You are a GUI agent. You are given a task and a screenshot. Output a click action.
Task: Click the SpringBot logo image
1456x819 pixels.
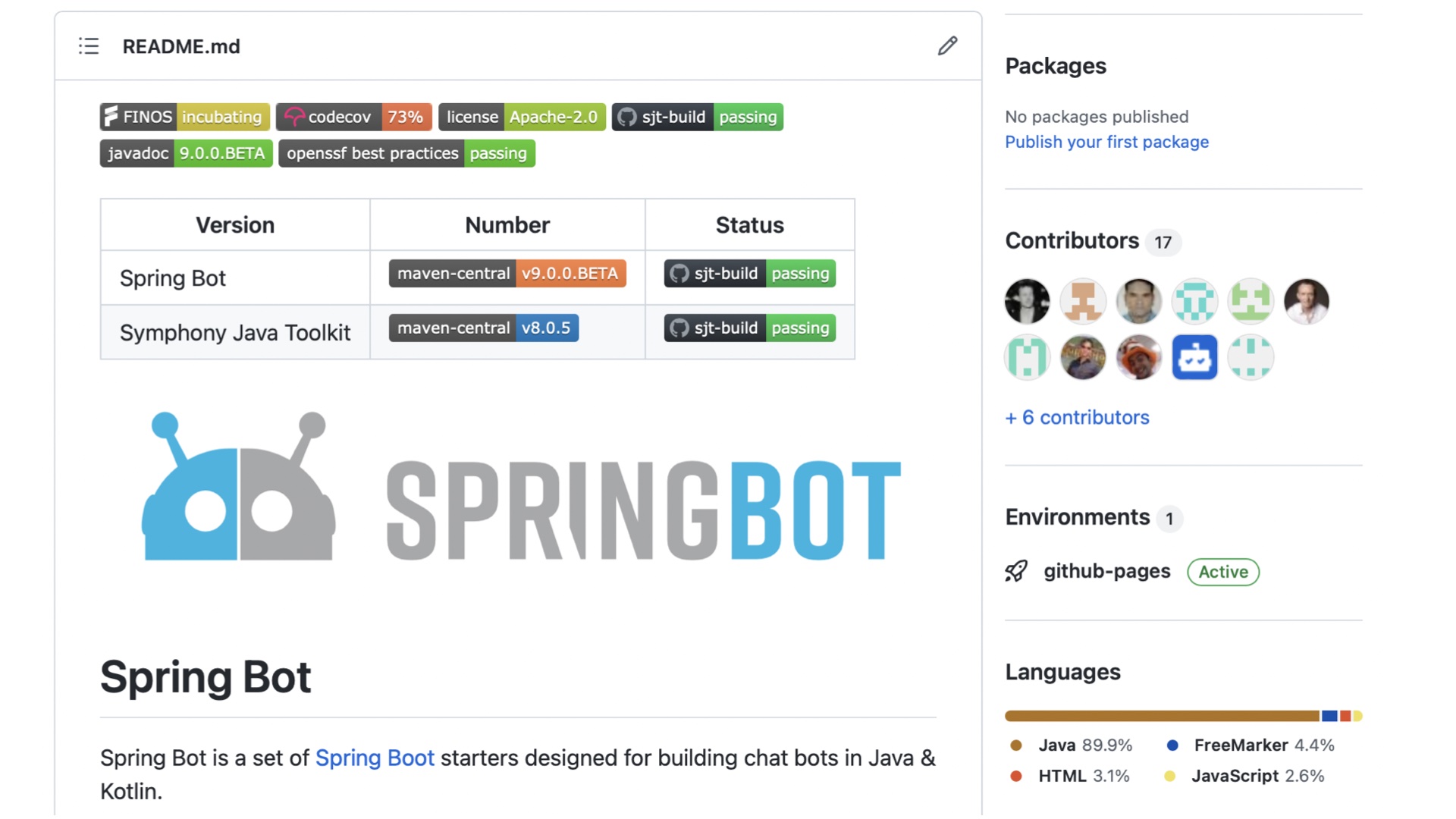[x=520, y=486]
